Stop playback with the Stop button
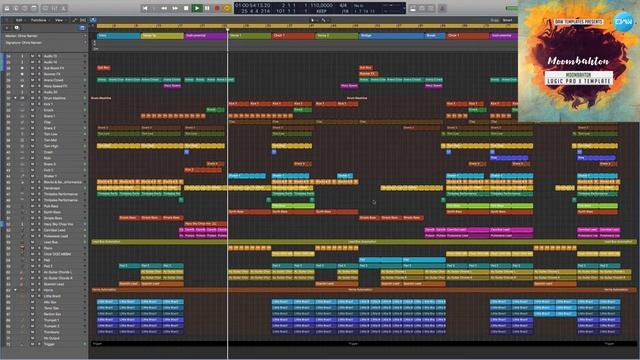The height and width of the screenshot is (360, 640). [x=186, y=8]
